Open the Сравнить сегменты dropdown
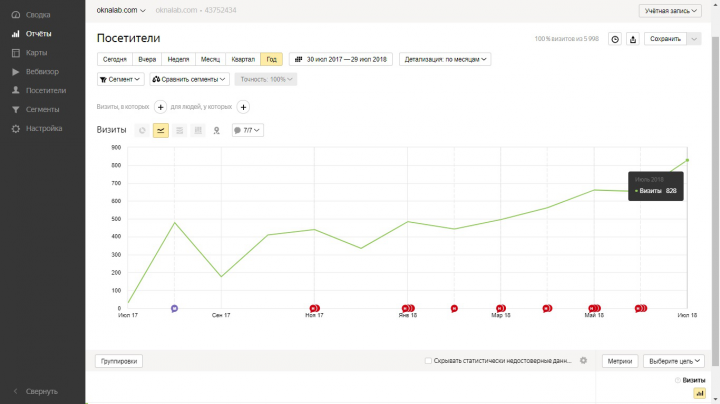This screenshot has height=404, width=720. point(189,79)
